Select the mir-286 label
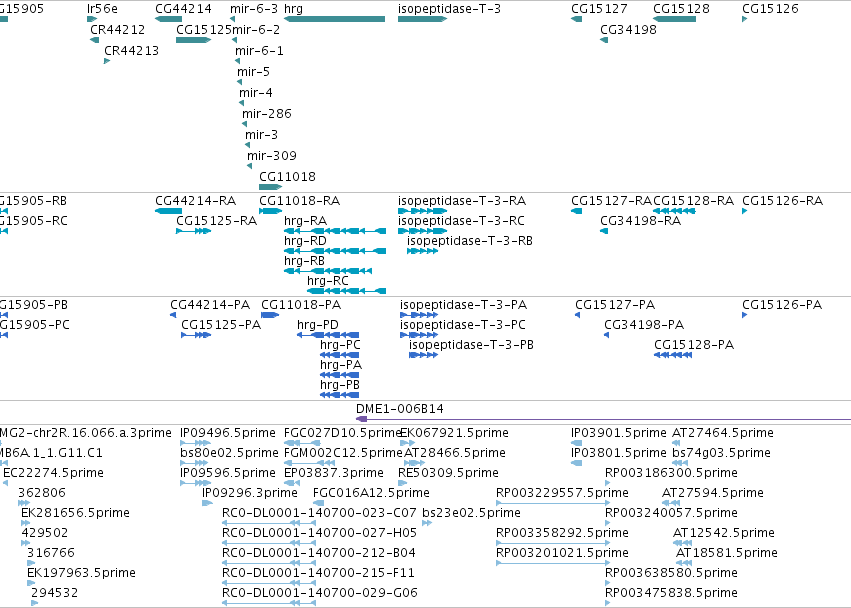 267,113
